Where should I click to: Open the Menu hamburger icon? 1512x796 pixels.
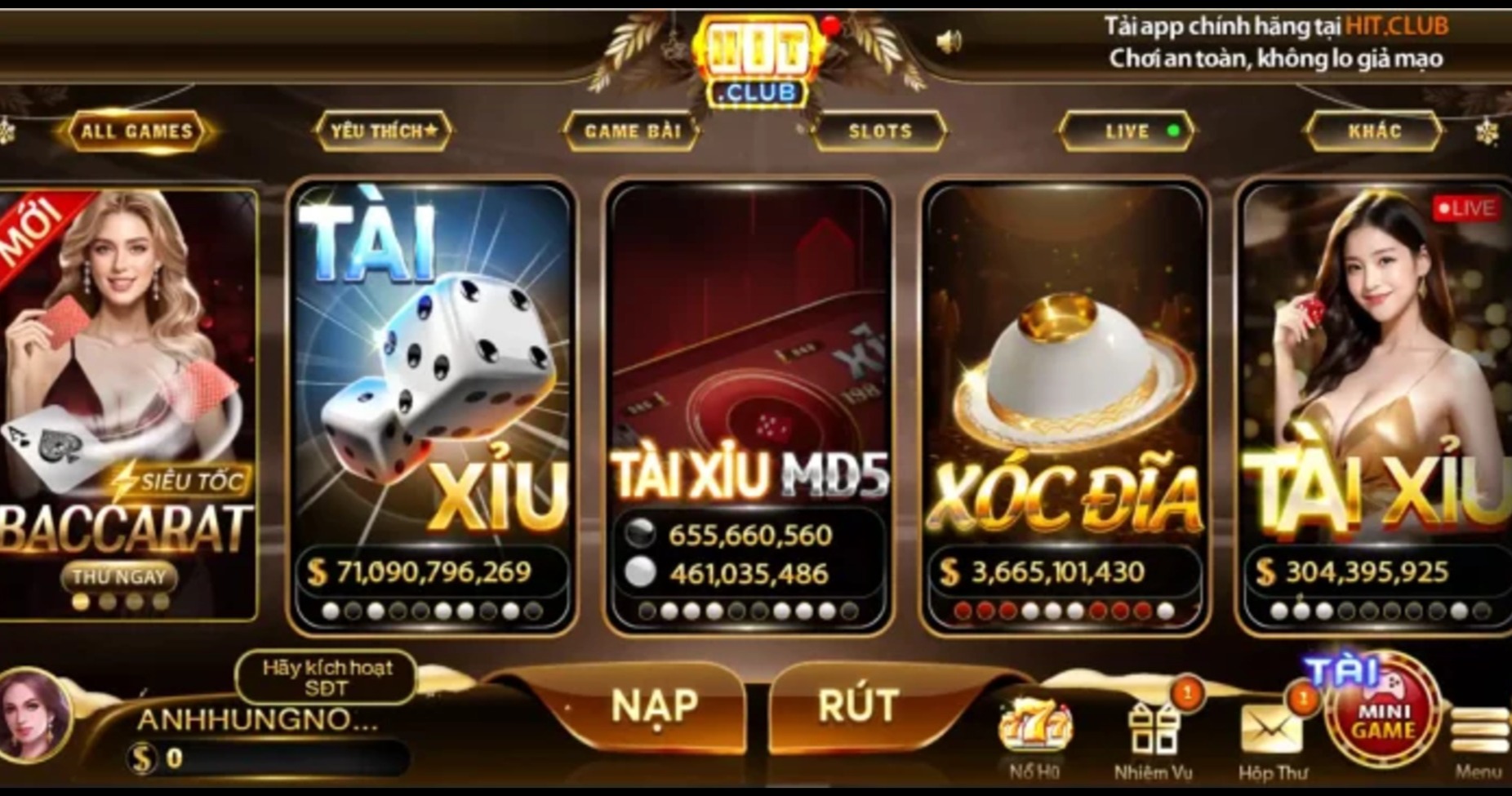tap(1480, 731)
